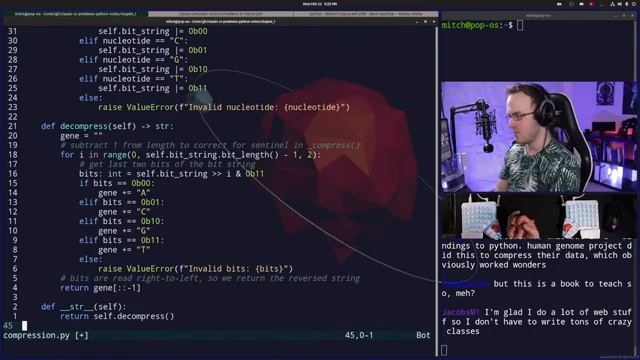Click cursor position '45,0-1' in status line
The image size is (640, 360).
tap(359, 336)
